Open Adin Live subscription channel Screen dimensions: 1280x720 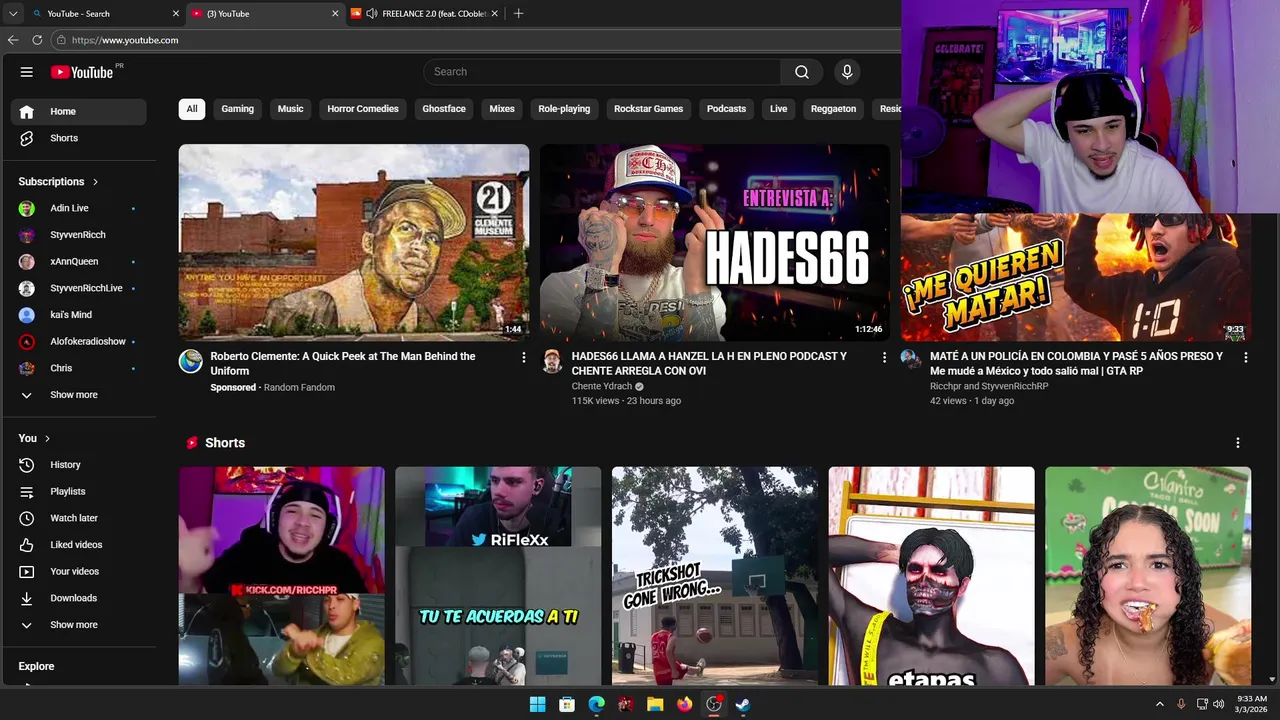79,208
